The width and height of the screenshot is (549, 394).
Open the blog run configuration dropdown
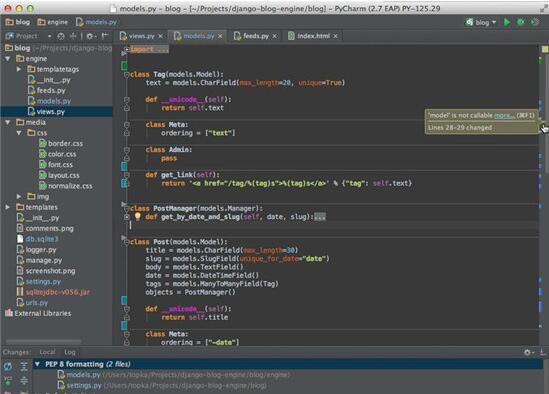[481, 22]
